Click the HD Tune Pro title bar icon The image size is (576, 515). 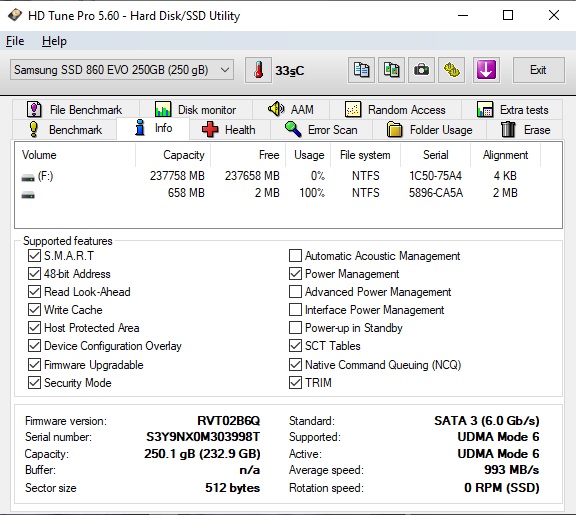click(x=15, y=15)
